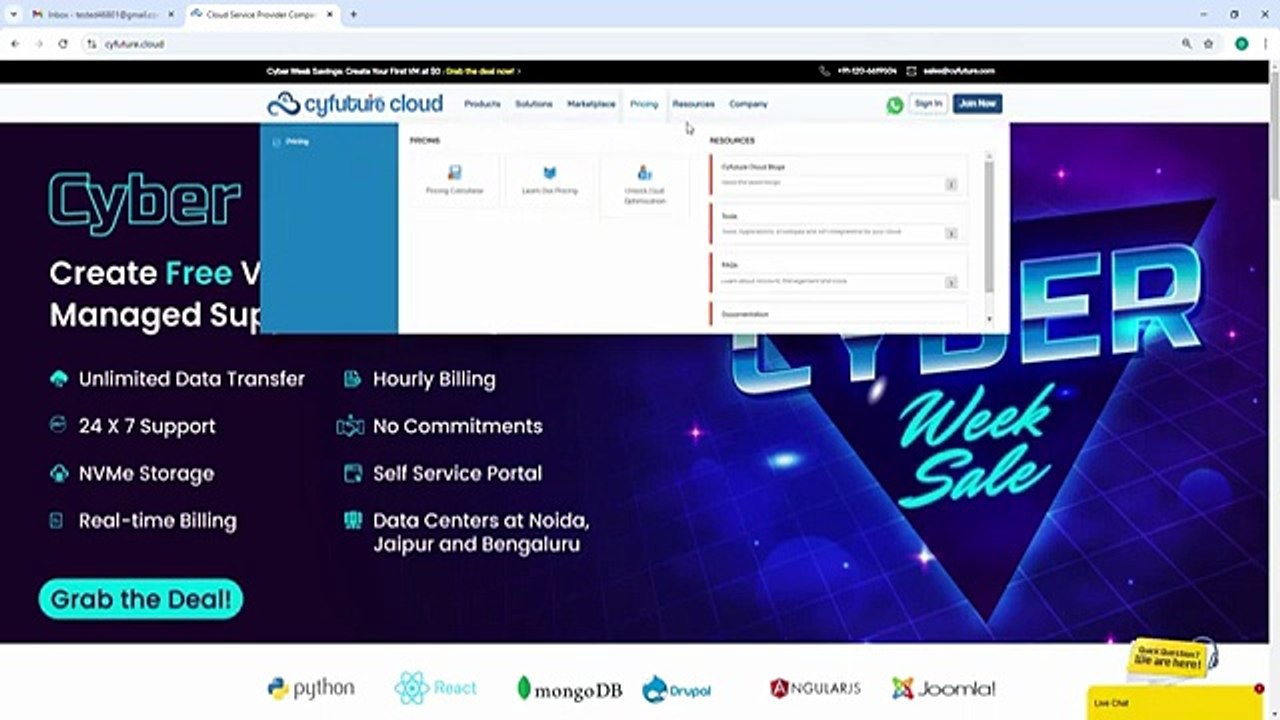
Task: Bookmark the page with star icon
Action: point(1208,44)
